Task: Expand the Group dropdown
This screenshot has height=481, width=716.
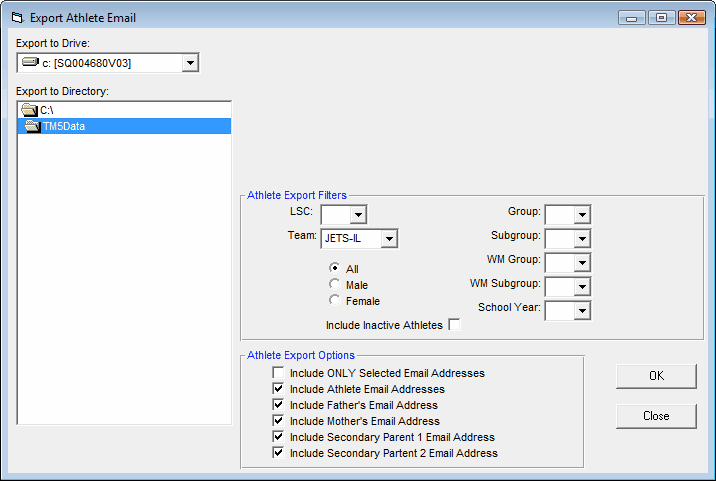Action: coord(582,214)
